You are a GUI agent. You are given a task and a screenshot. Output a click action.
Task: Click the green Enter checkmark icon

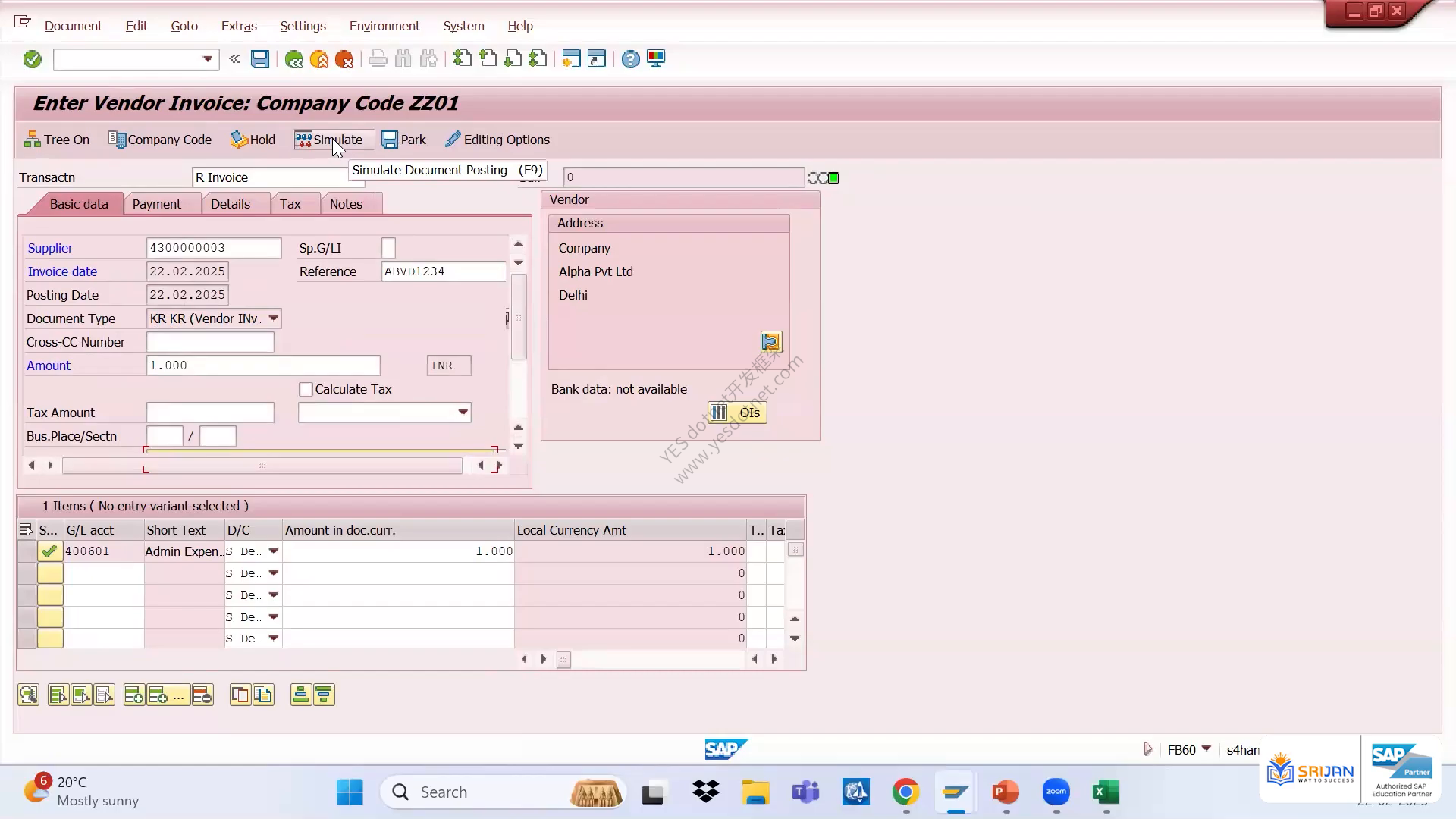[32, 59]
